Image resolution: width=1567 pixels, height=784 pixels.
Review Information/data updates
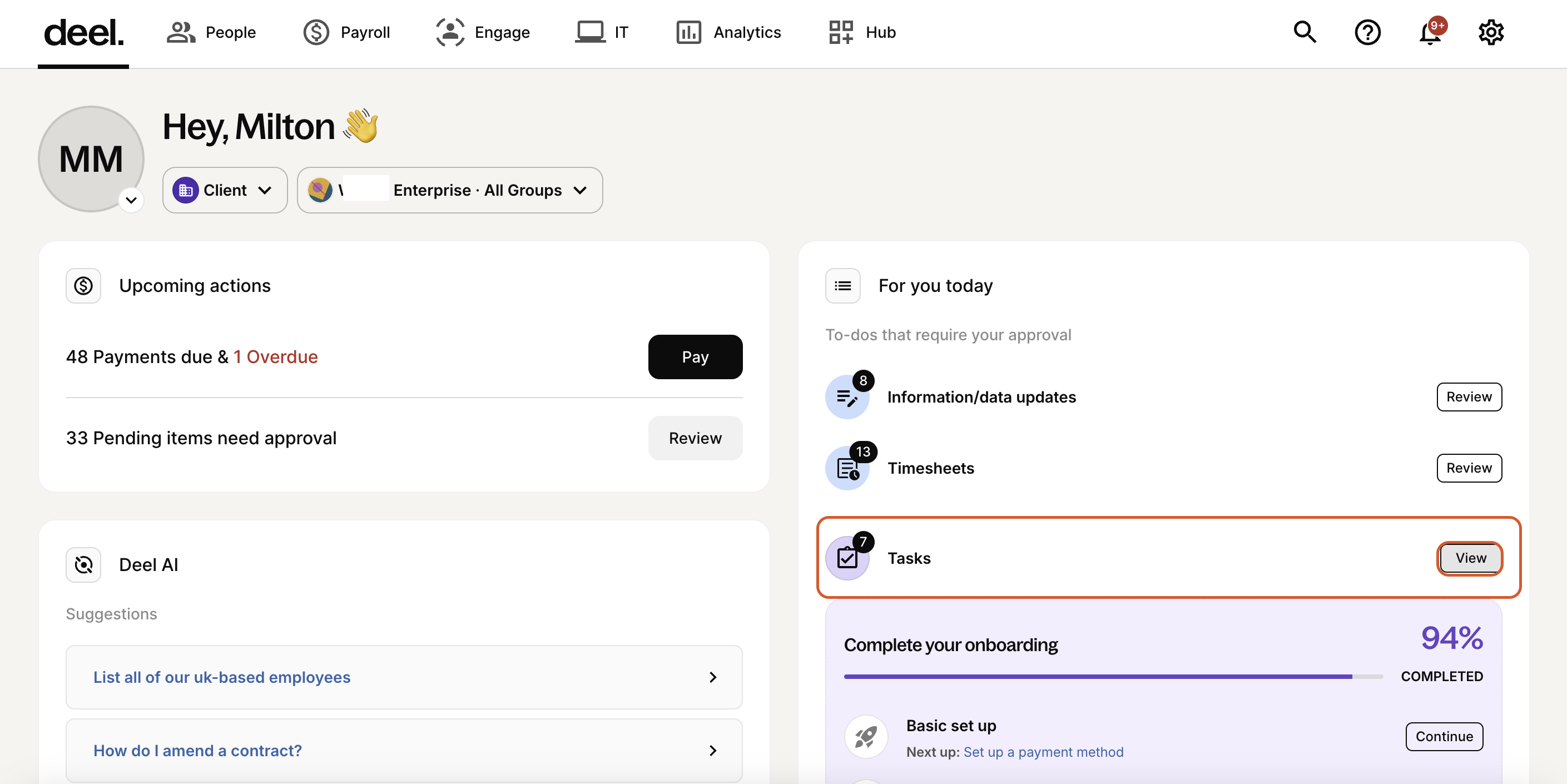[x=1469, y=397]
